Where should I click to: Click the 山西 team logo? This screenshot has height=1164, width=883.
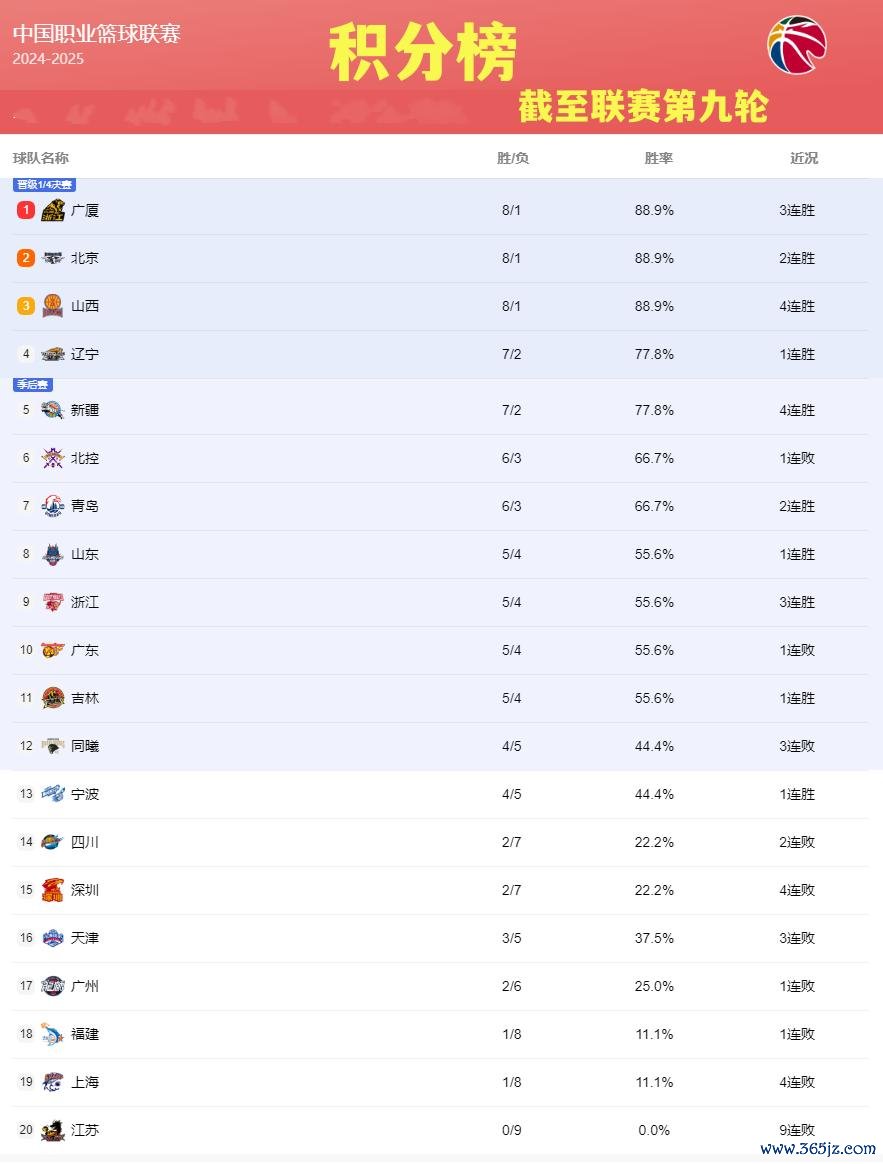(x=53, y=306)
